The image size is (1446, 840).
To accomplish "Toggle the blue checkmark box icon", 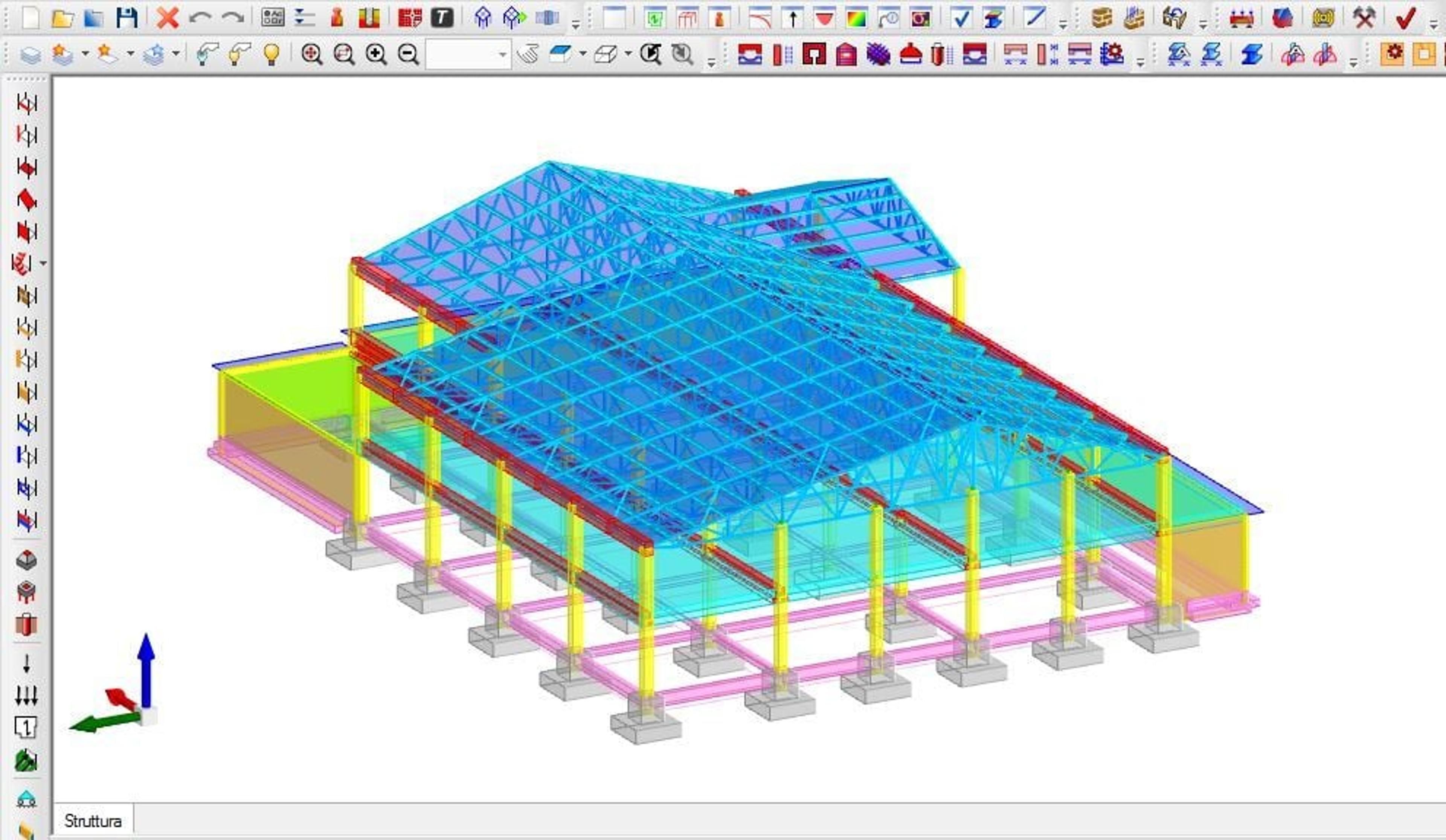I will (961, 18).
